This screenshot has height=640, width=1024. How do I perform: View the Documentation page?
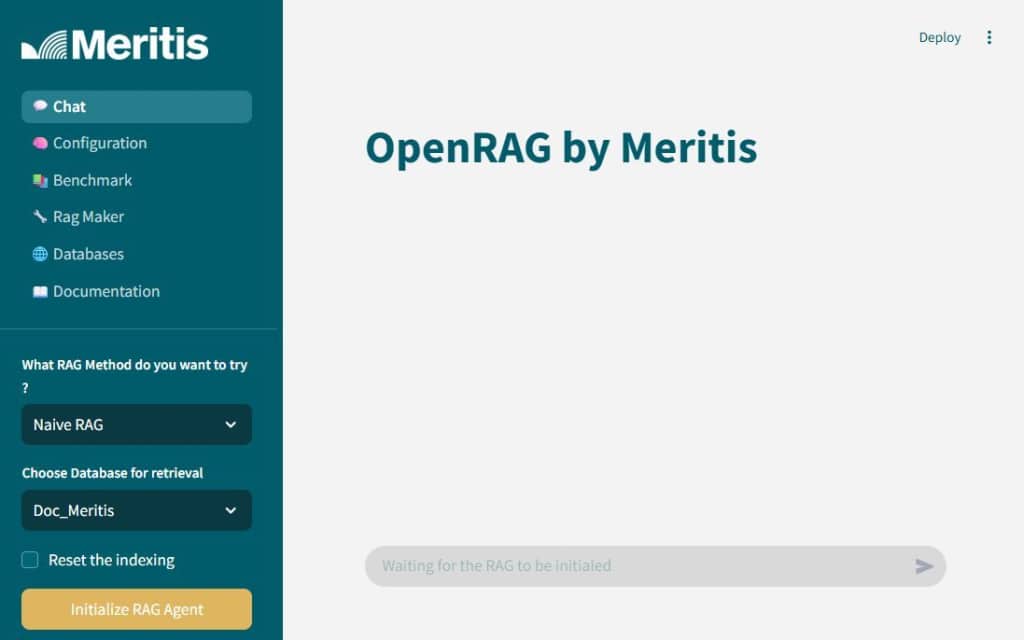click(136, 291)
